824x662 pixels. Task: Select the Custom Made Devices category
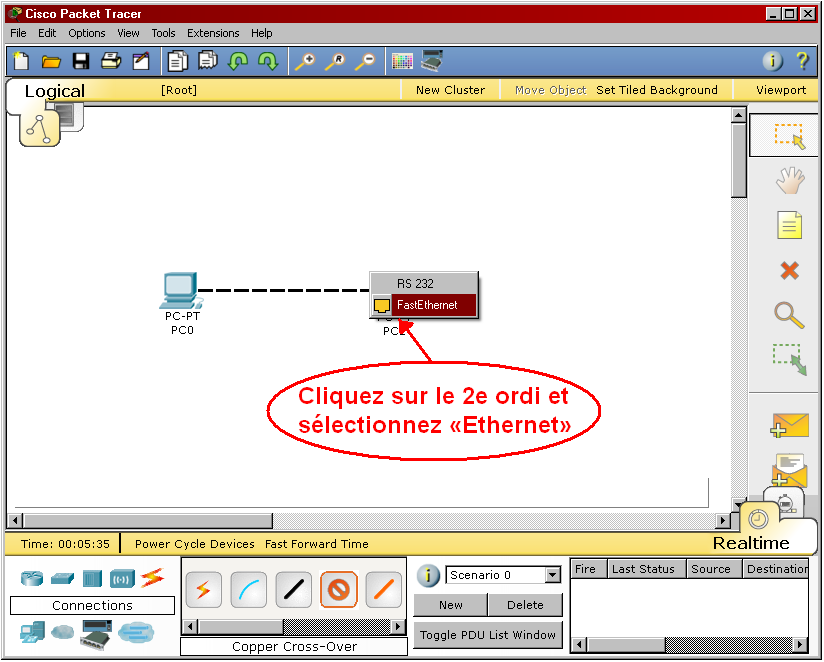[96, 634]
